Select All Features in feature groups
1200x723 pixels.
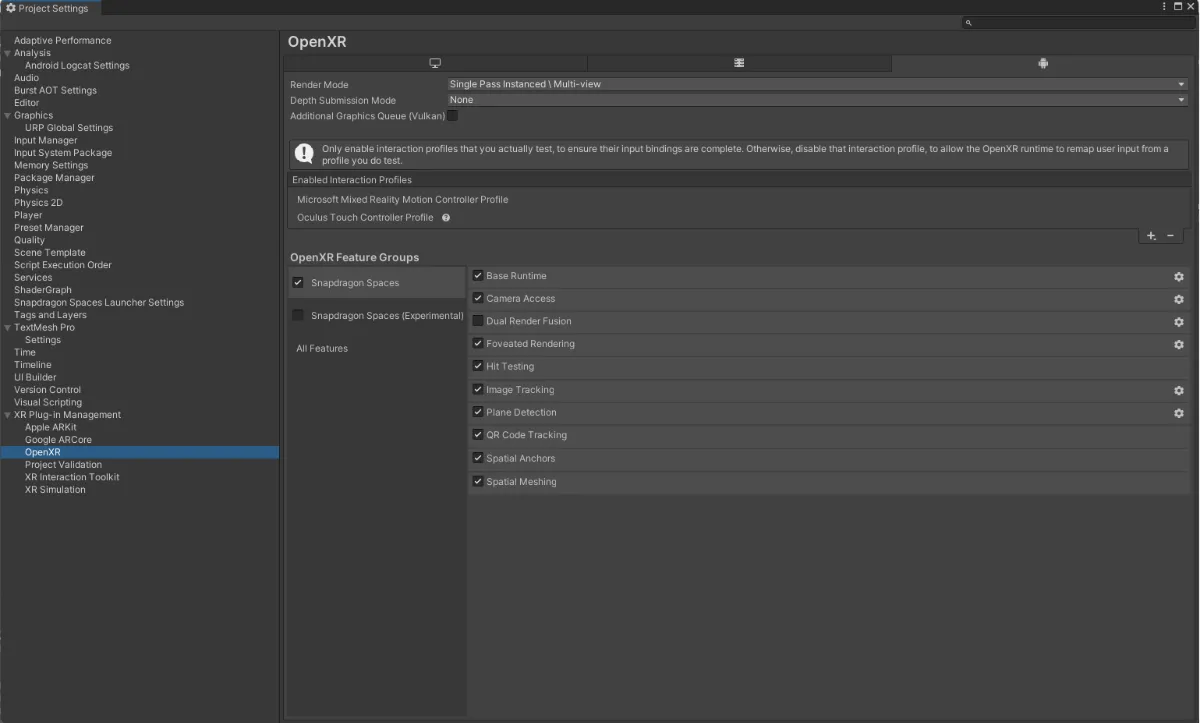(x=322, y=349)
